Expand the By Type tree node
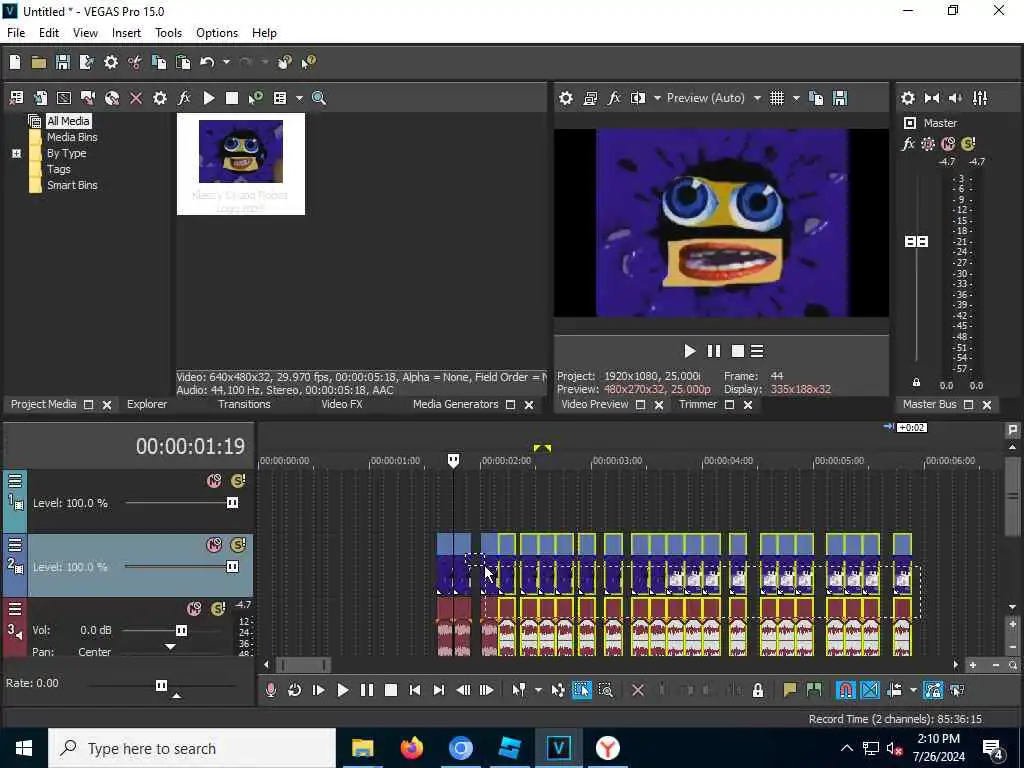The image size is (1024, 768). coord(16,153)
